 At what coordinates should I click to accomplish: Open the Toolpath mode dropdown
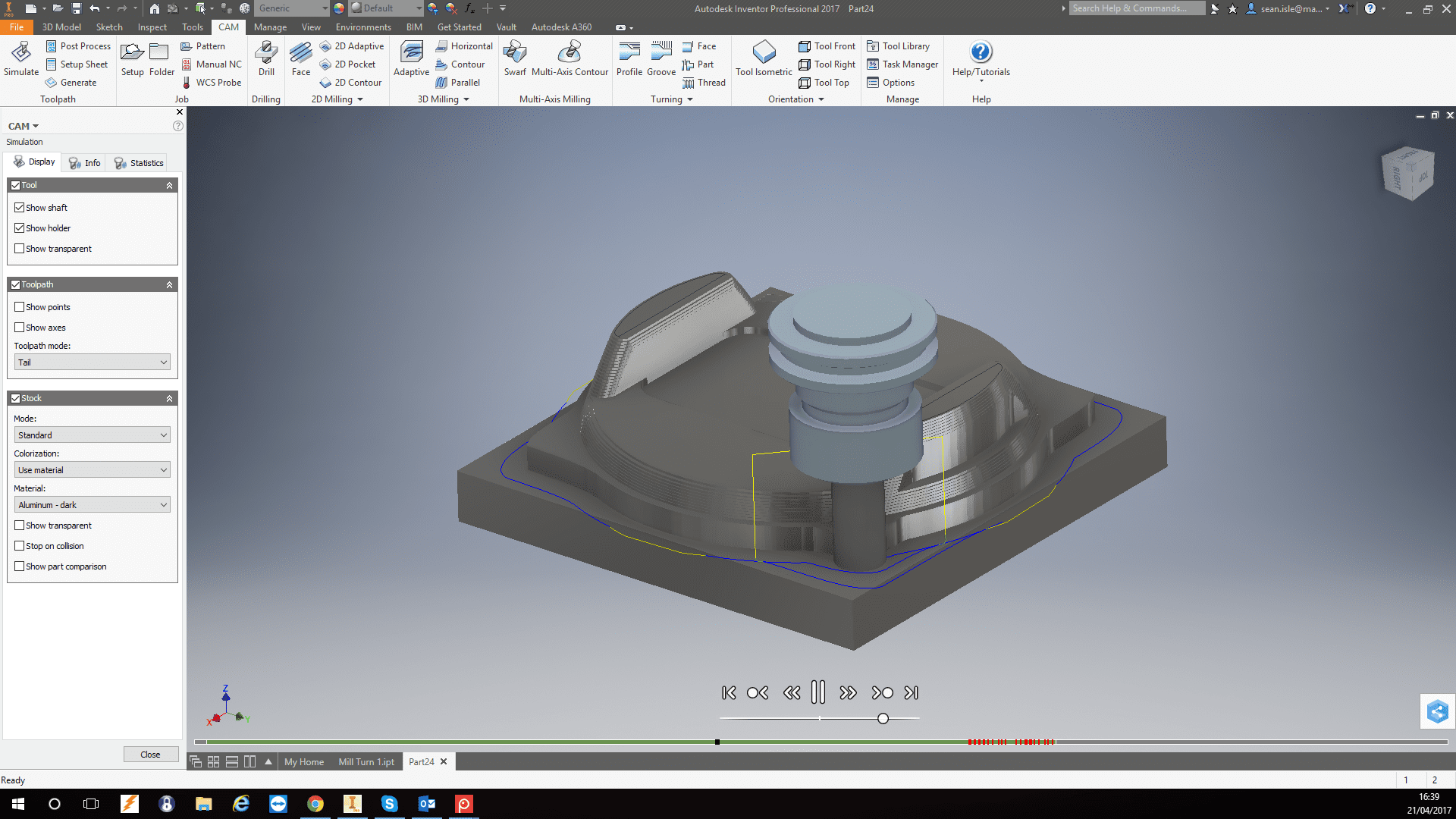pos(92,362)
